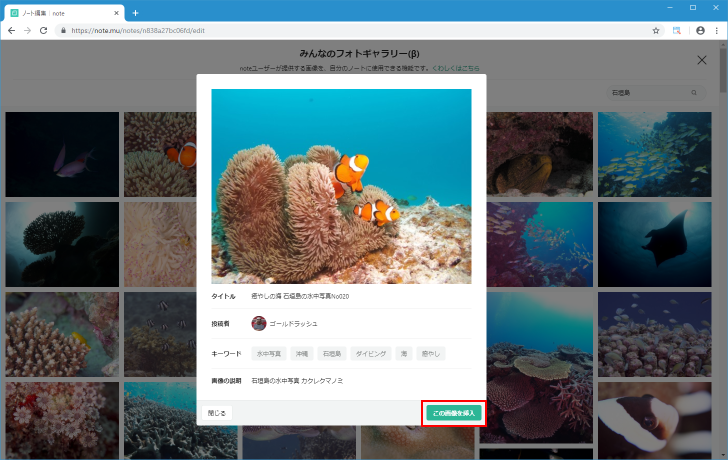This screenshot has width=728, height=460.
Task: Click the clownfish anemone preview image
Action: tap(341, 186)
